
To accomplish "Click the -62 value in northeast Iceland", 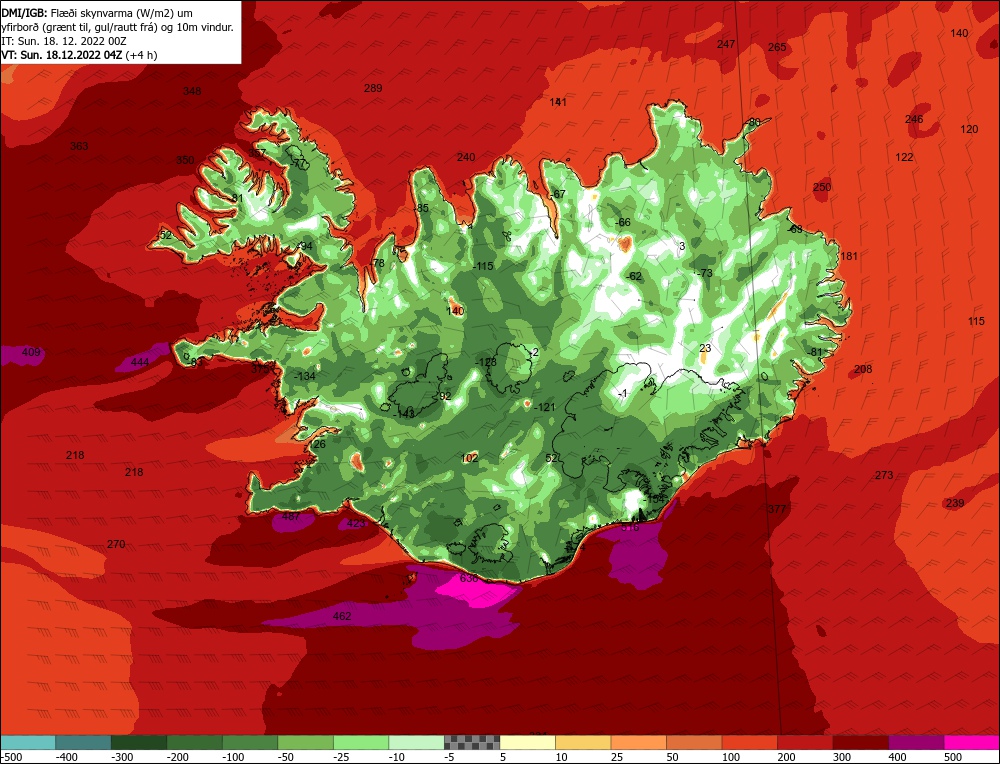I will [633, 276].
